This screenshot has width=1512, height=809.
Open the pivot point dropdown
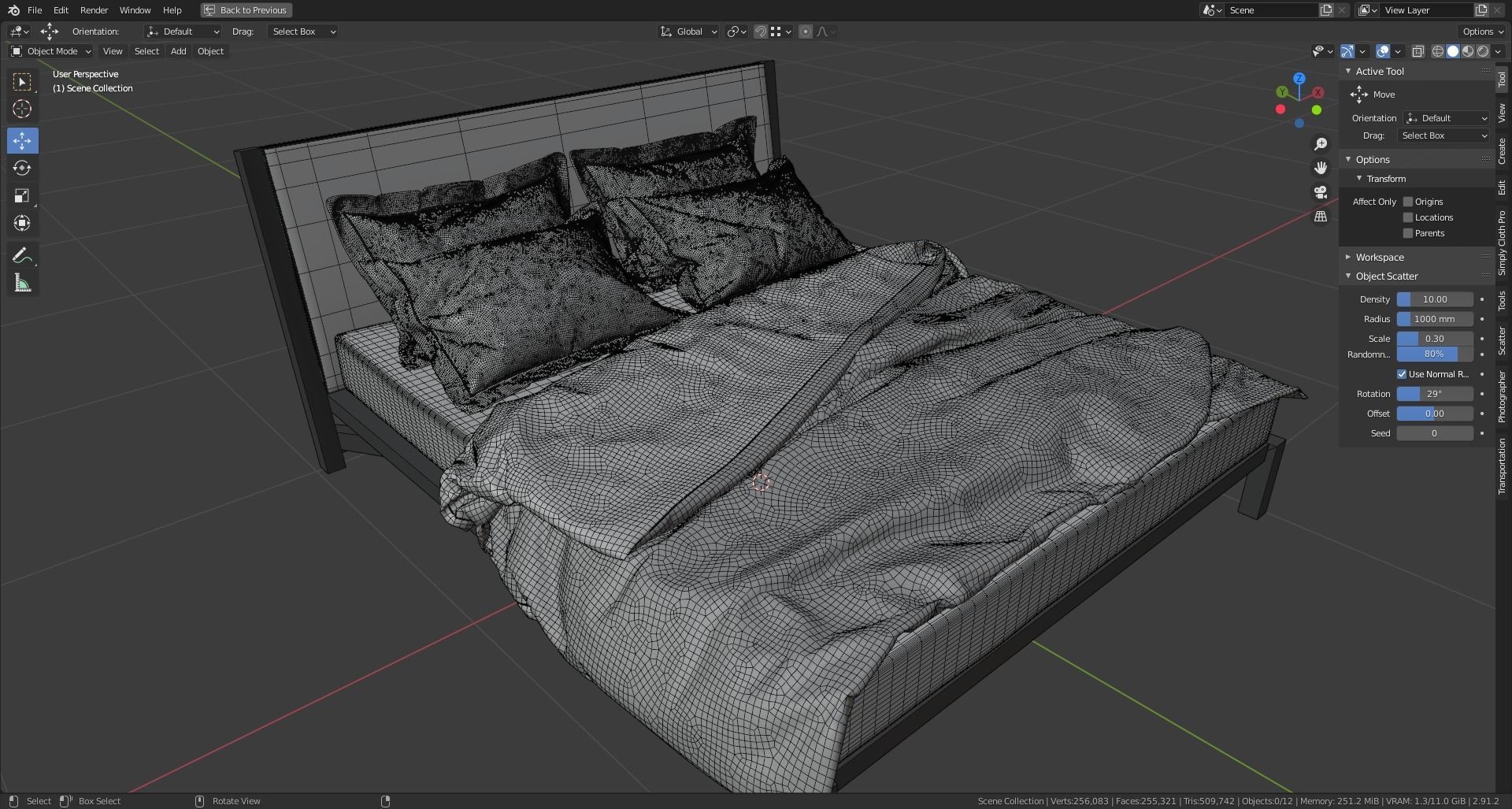(x=736, y=32)
